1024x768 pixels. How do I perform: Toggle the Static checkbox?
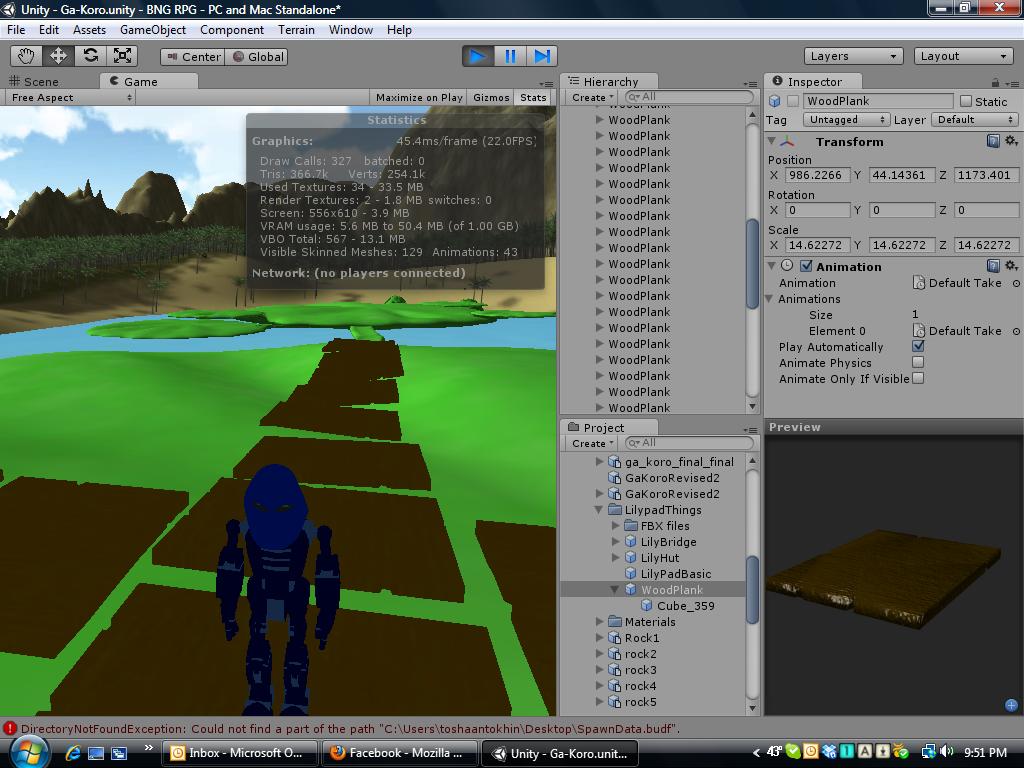[x=965, y=101]
